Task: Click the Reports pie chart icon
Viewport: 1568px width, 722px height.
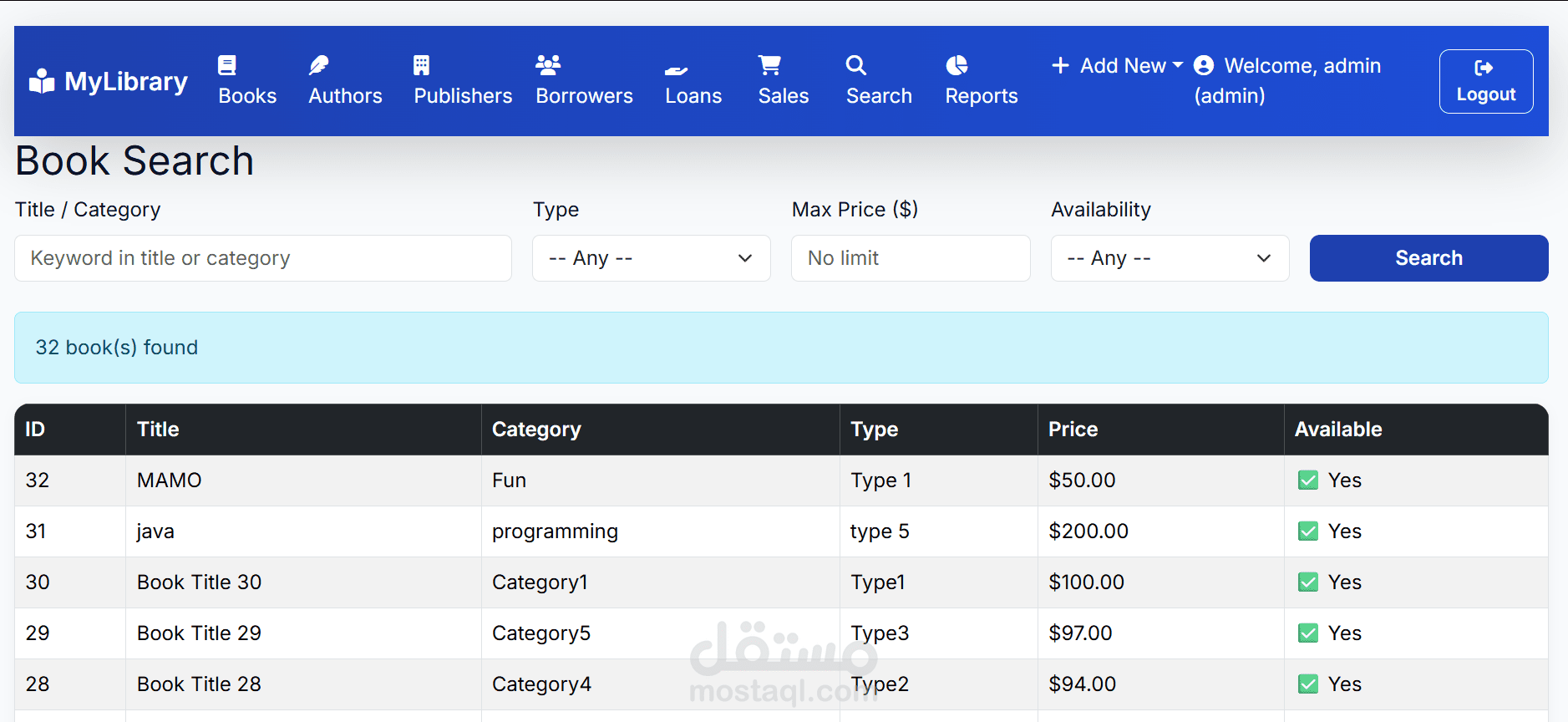Action: (x=957, y=65)
